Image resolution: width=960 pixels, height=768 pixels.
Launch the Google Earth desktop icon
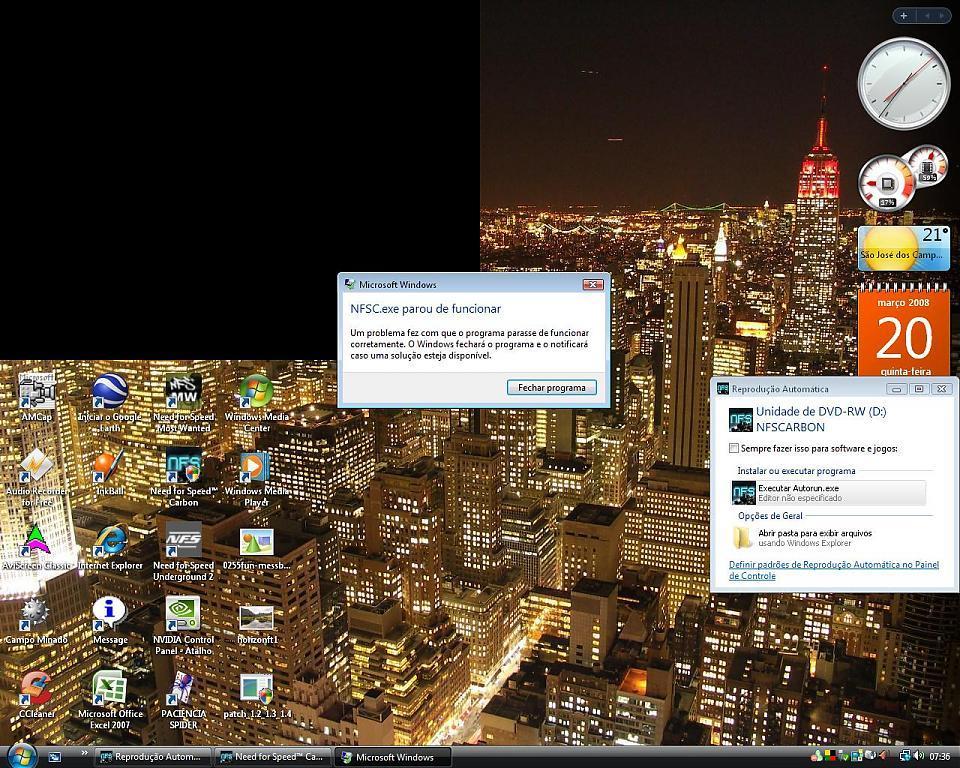click(x=109, y=392)
